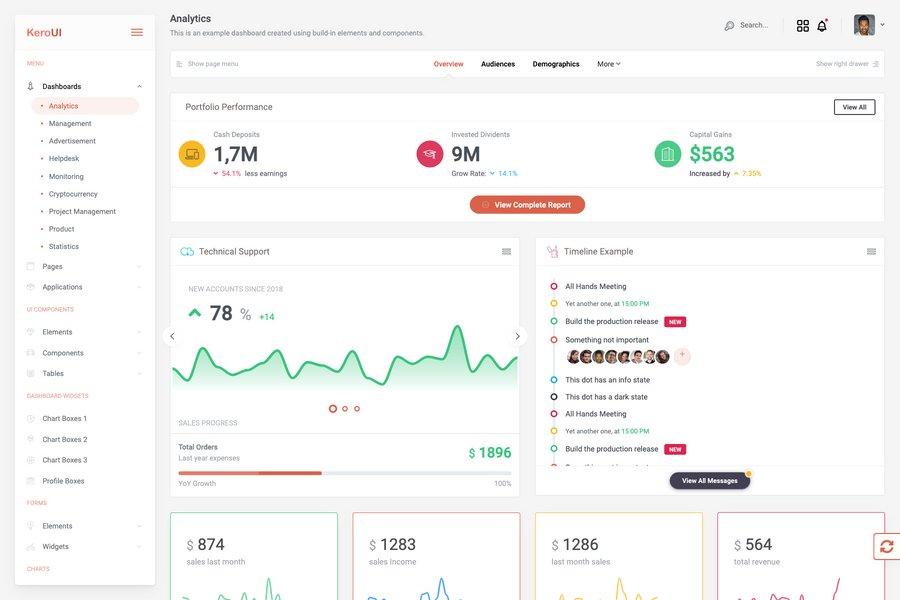Select the Dashboards icon in the sidebar
Screen dimensions: 900x600
pos(28,84)
